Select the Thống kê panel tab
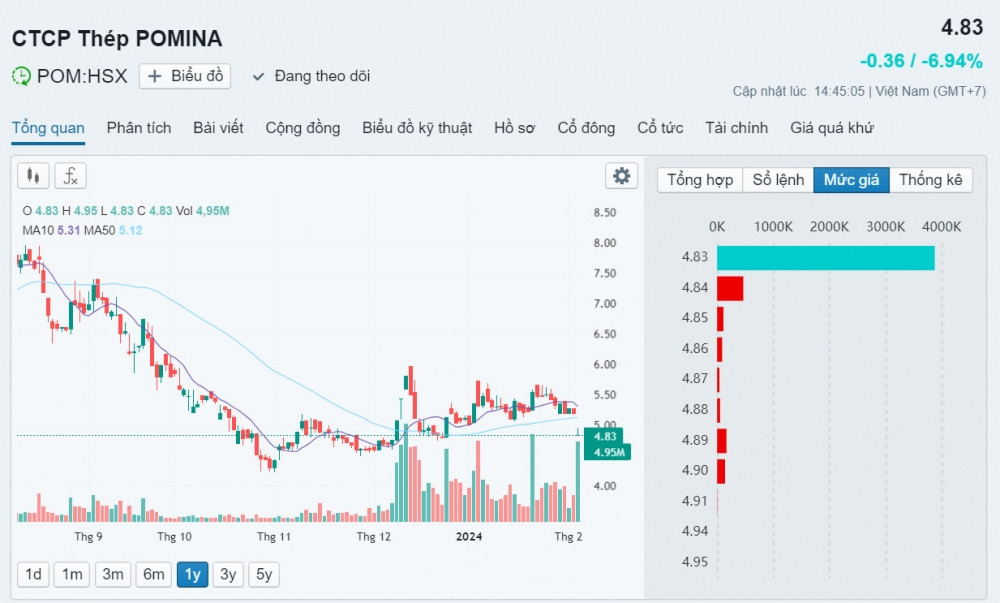This screenshot has height=603, width=1000. 930,180
